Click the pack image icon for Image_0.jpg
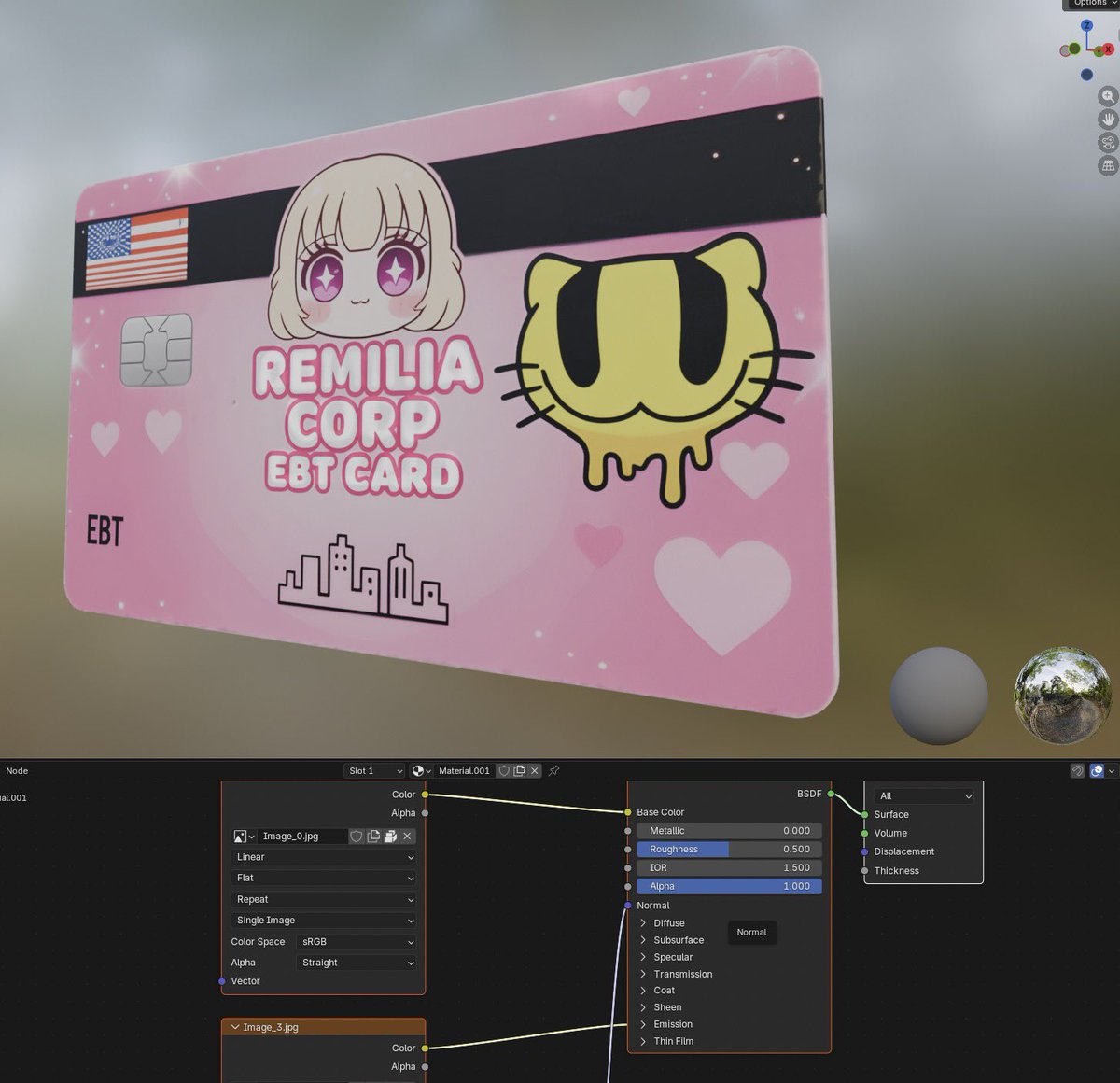The image size is (1120, 1083). coord(390,837)
